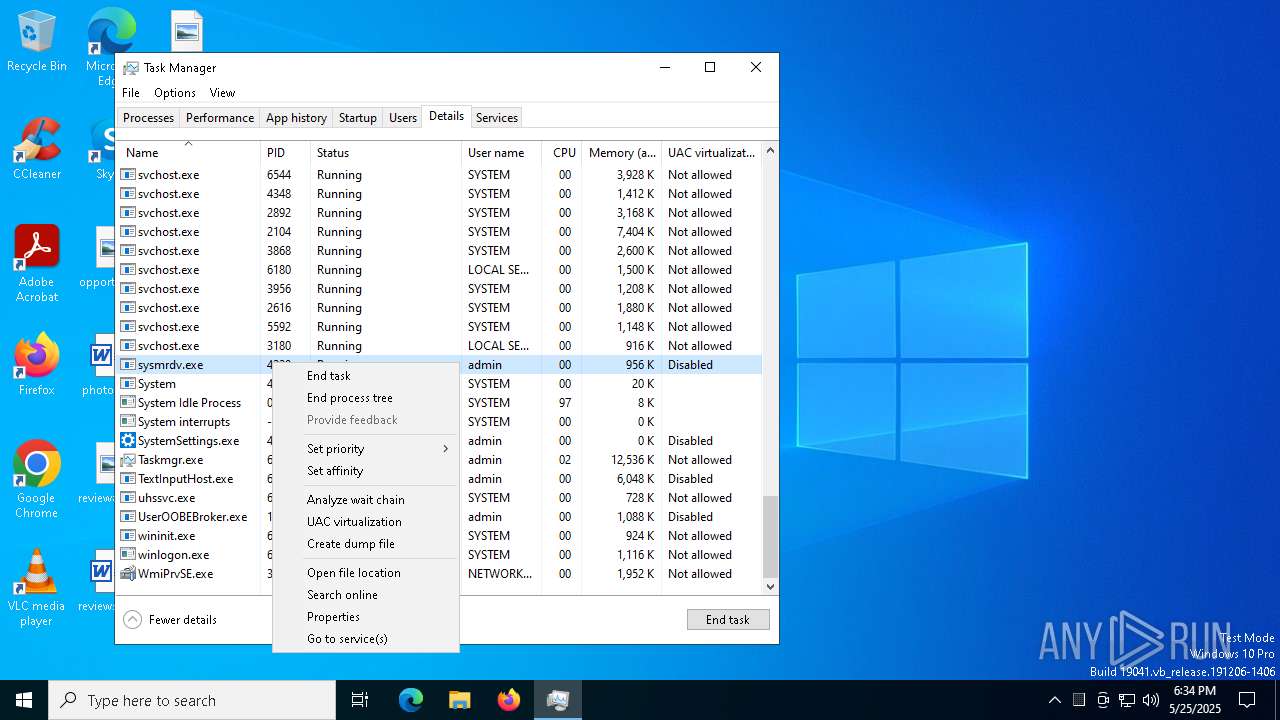This screenshot has height=720, width=1280.
Task: Switch to the App history tab
Action: coord(296,118)
